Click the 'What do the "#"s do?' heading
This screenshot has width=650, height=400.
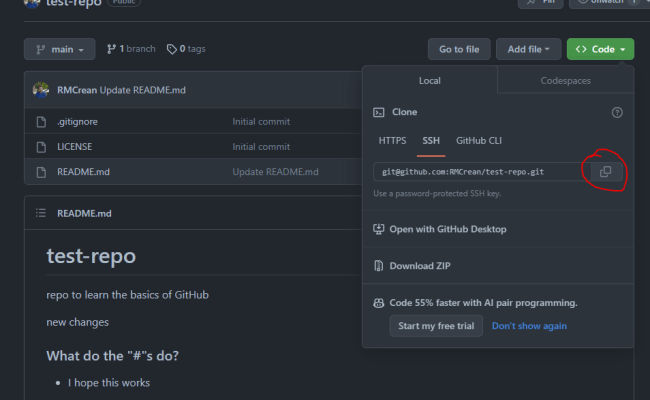[x=112, y=356]
